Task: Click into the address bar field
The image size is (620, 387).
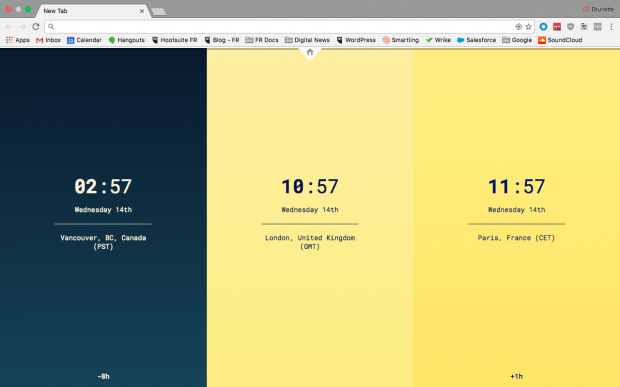Action: (281, 26)
